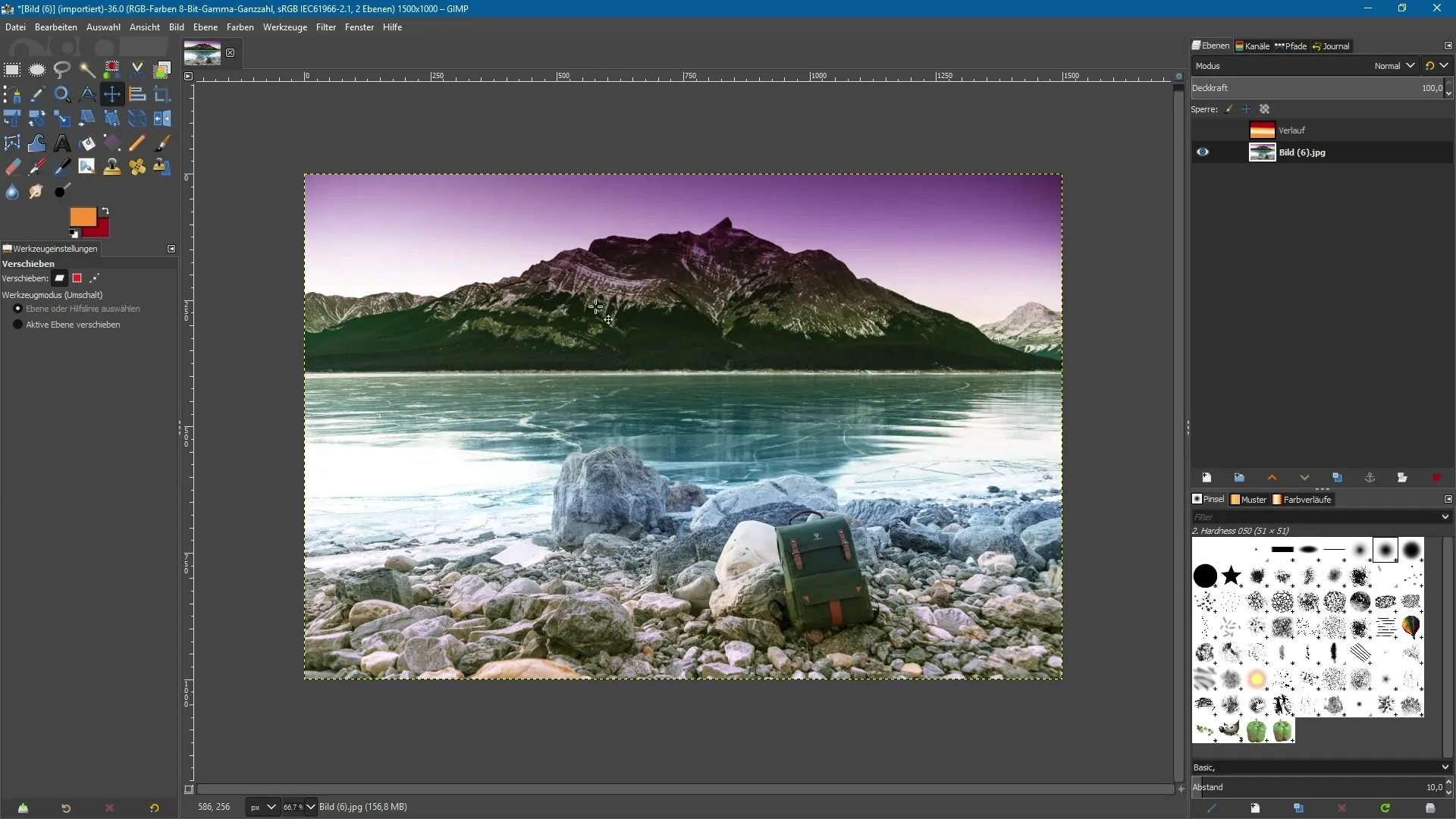1456x819 pixels.
Task: Select the Fuzzy Select magic wand tool
Action: [x=87, y=71]
